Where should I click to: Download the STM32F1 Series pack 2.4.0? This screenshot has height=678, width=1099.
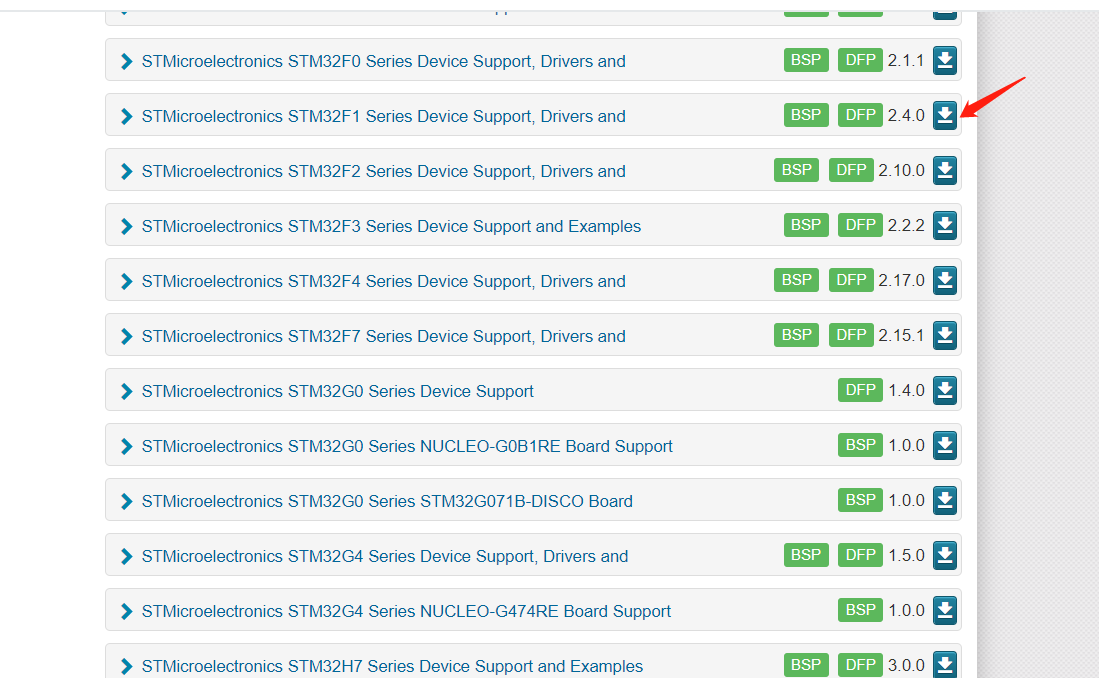(x=945, y=115)
